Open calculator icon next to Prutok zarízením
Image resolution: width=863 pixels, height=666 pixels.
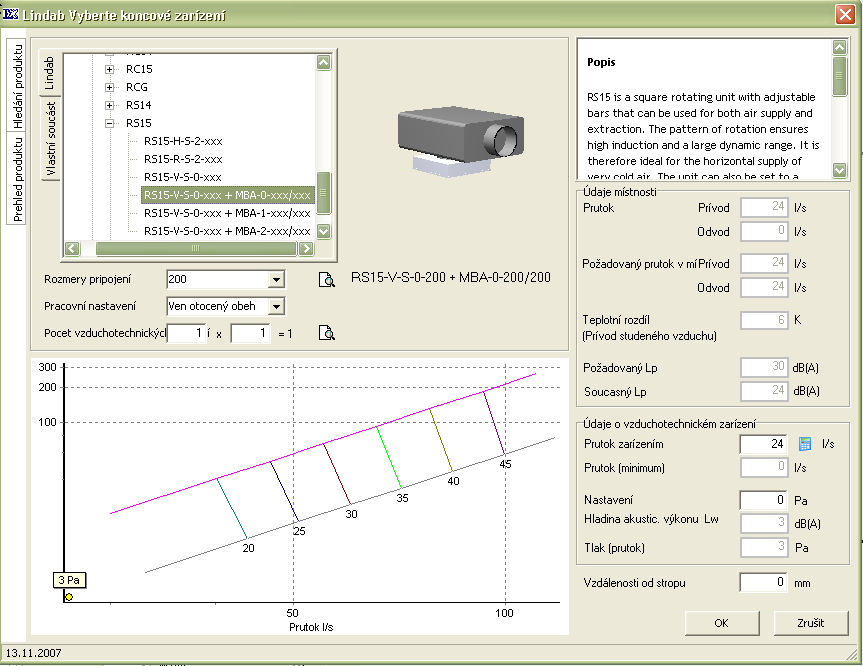[805, 444]
